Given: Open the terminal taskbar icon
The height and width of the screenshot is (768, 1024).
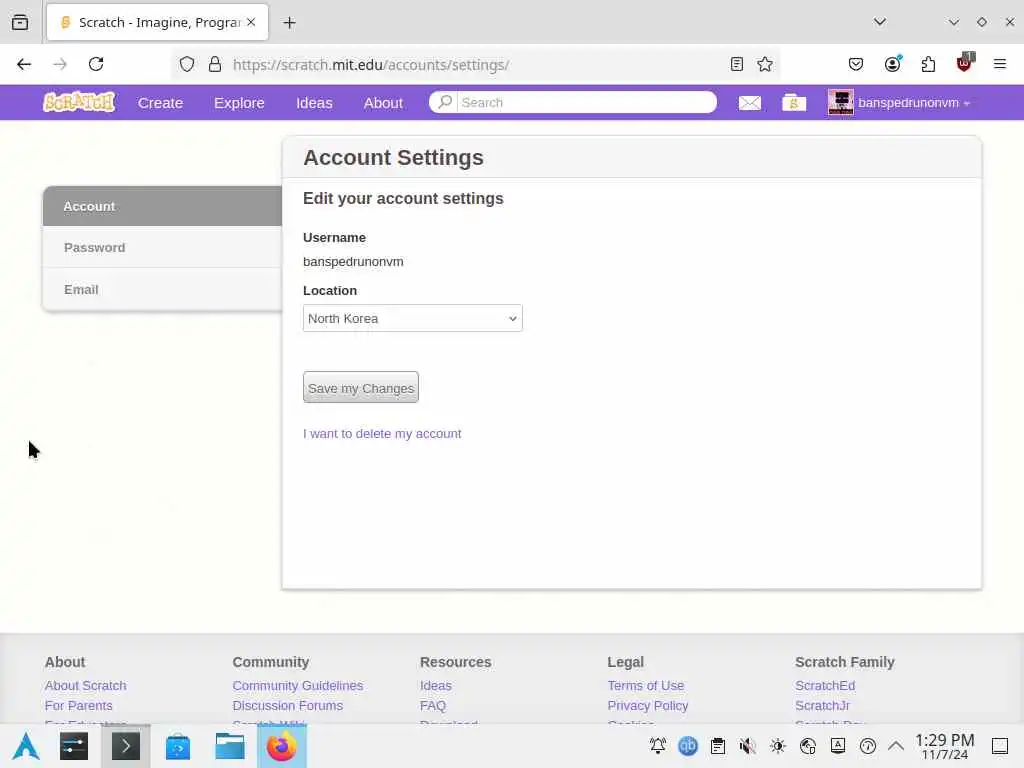Looking at the screenshot, I should tap(125, 746).
